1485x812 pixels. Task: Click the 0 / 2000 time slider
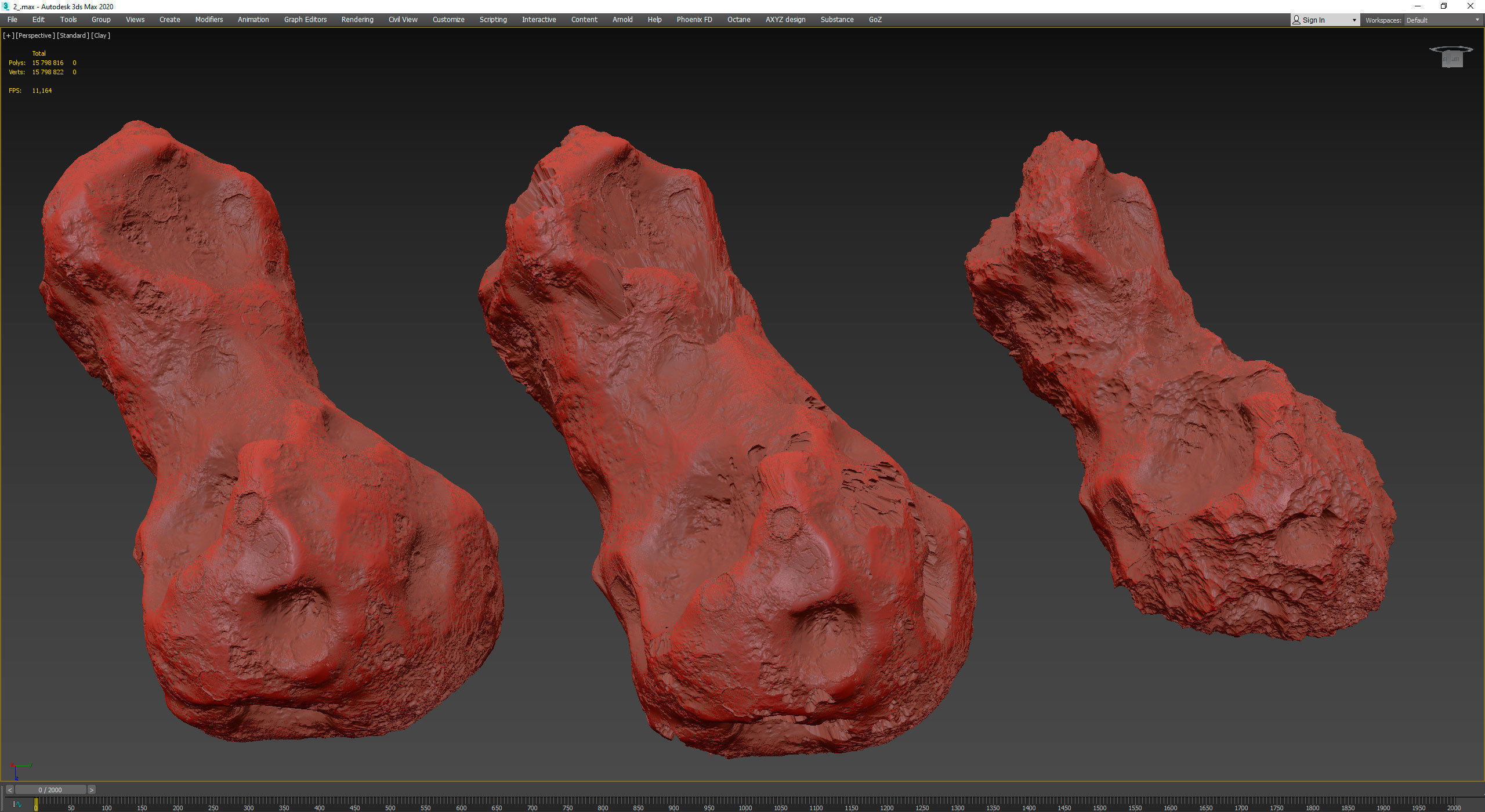tap(50, 790)
